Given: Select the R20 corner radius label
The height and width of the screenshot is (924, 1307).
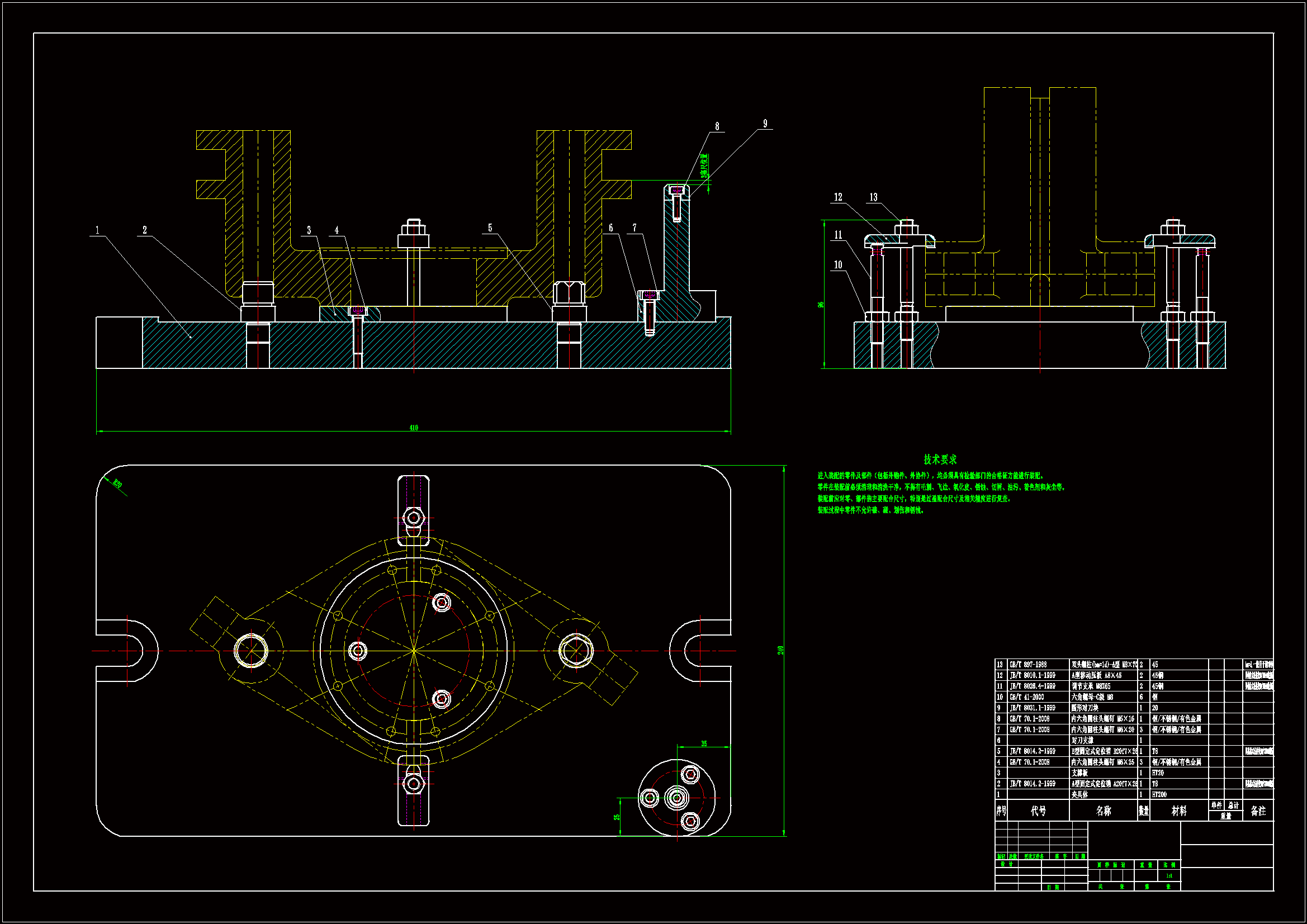Looking at the screenshot, I should 117,485.
